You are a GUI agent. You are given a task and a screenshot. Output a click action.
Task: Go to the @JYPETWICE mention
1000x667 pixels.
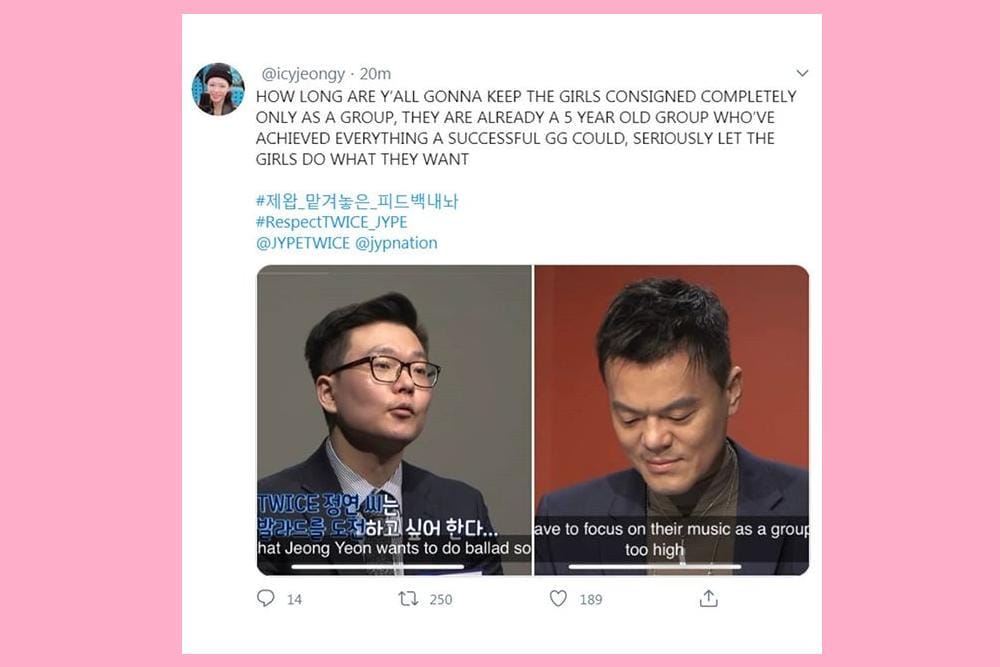point(303,243)
